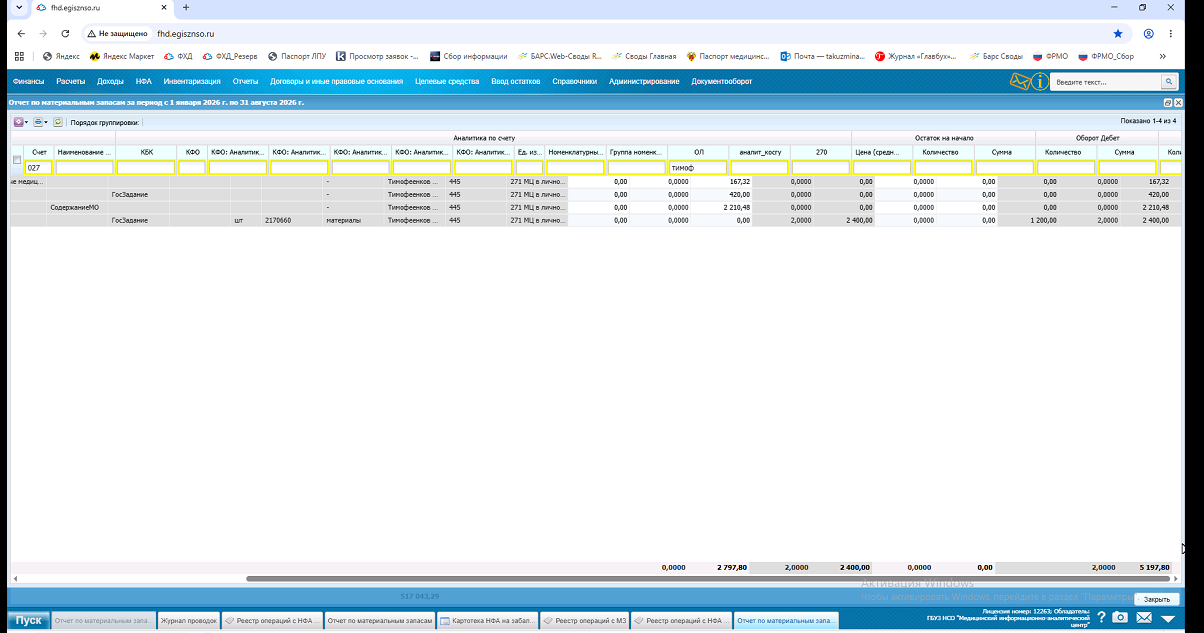Screen dimensions: 1204x633
Task: Bookmark the page with the star icon
Action: (1118, 33)
